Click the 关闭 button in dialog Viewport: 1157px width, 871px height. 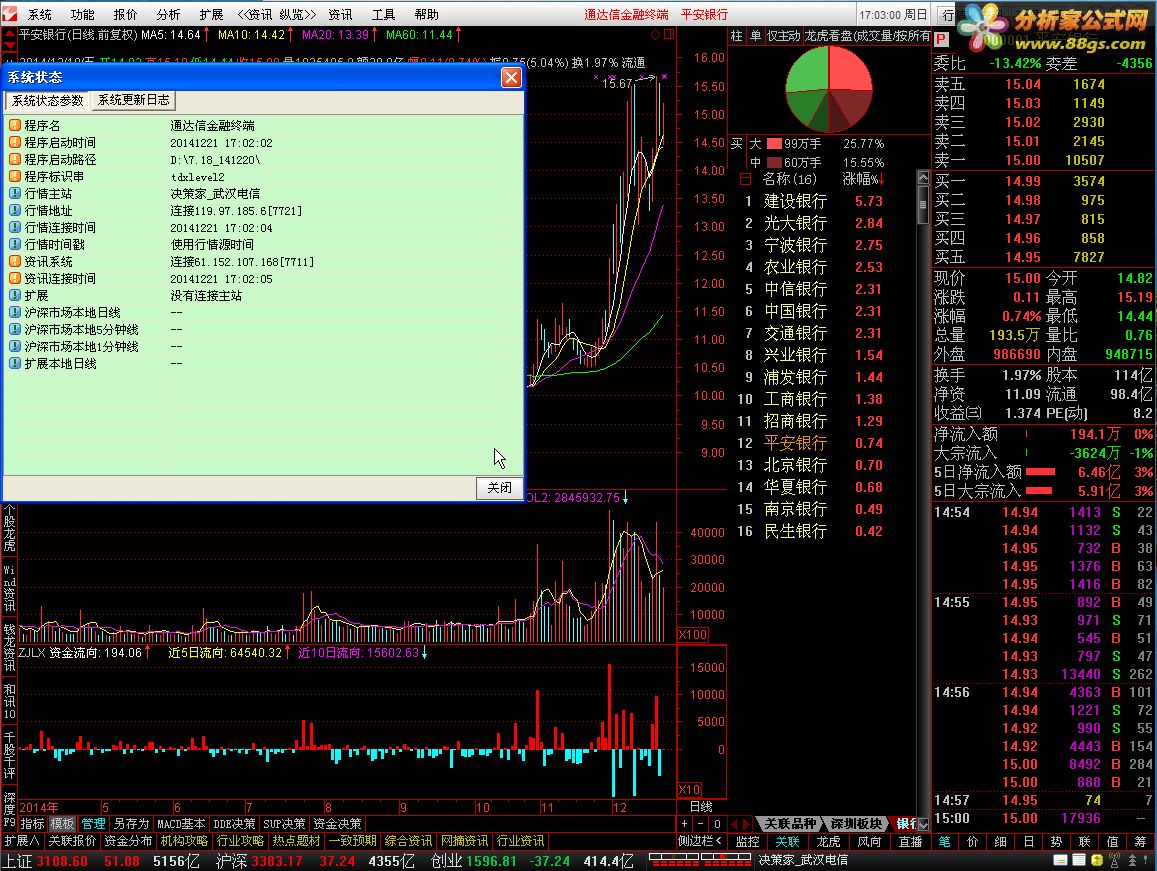[x=500, y=487]
